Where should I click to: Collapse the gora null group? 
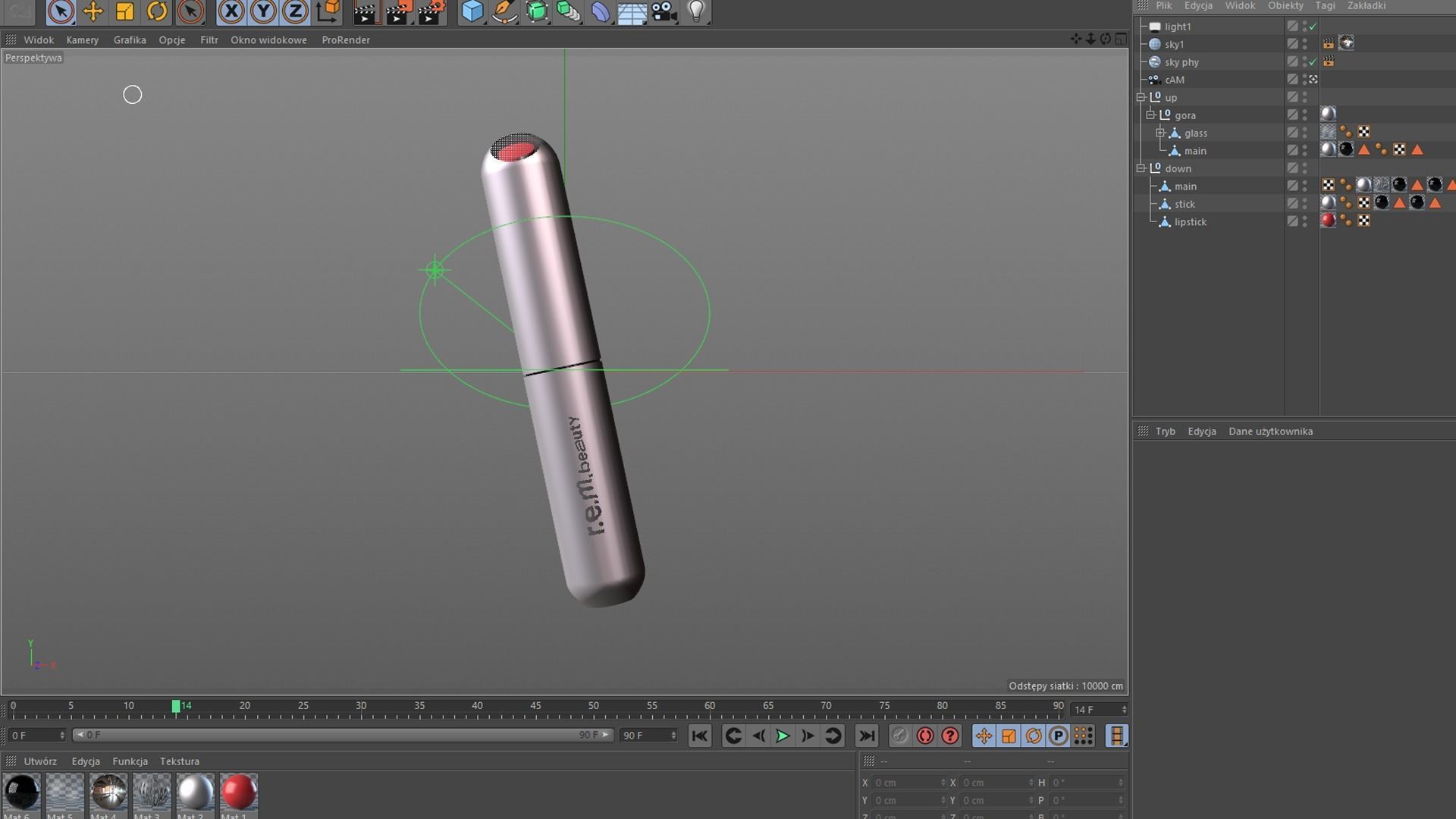coord(1150,115)
